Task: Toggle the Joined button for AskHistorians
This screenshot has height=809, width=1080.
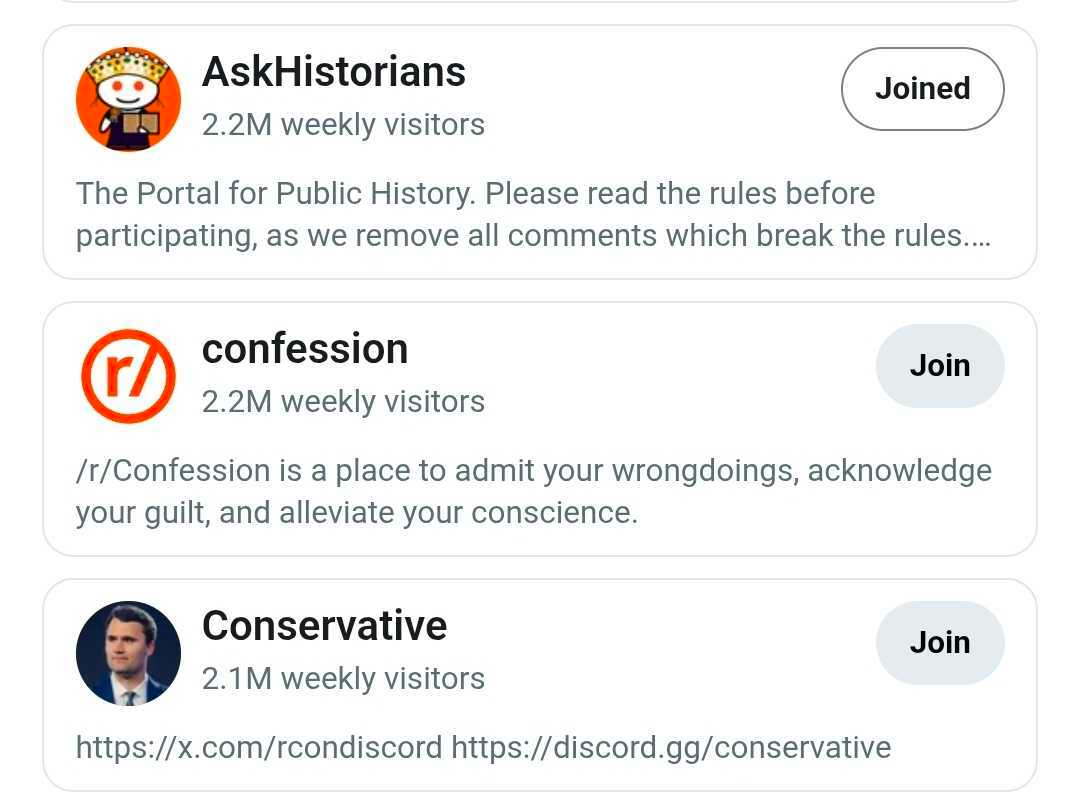Action: [922, 89]
